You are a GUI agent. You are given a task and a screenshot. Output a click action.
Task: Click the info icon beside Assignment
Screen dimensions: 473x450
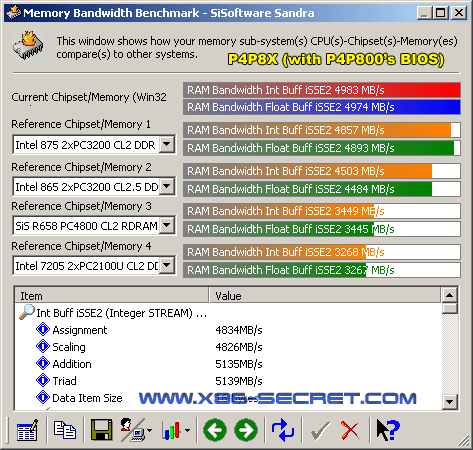43,329
